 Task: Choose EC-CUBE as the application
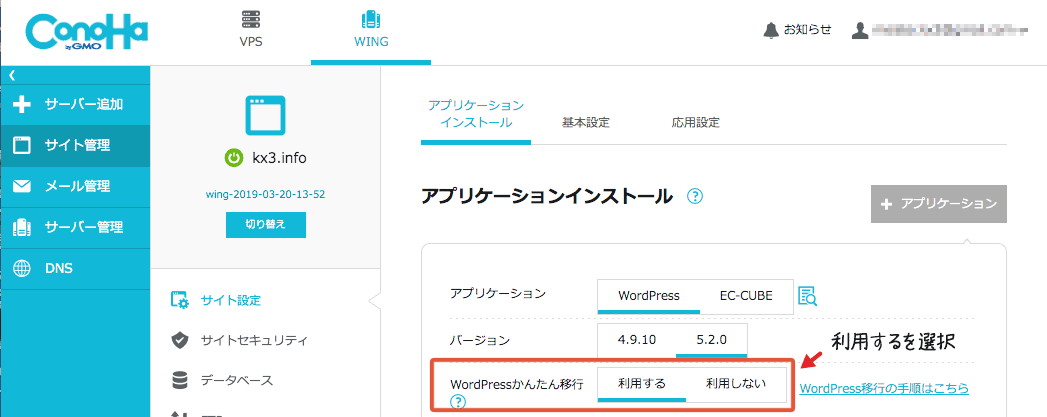pos(746,296)
